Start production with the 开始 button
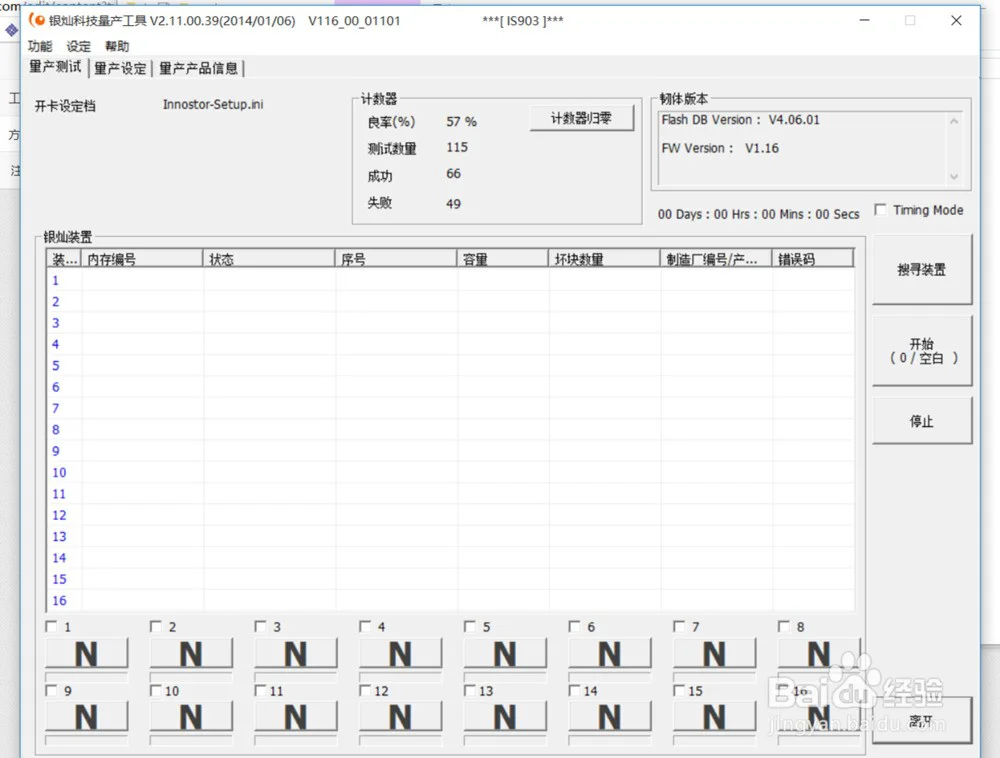This screenshot has height=758, width=1000. (x=922, y=351)
